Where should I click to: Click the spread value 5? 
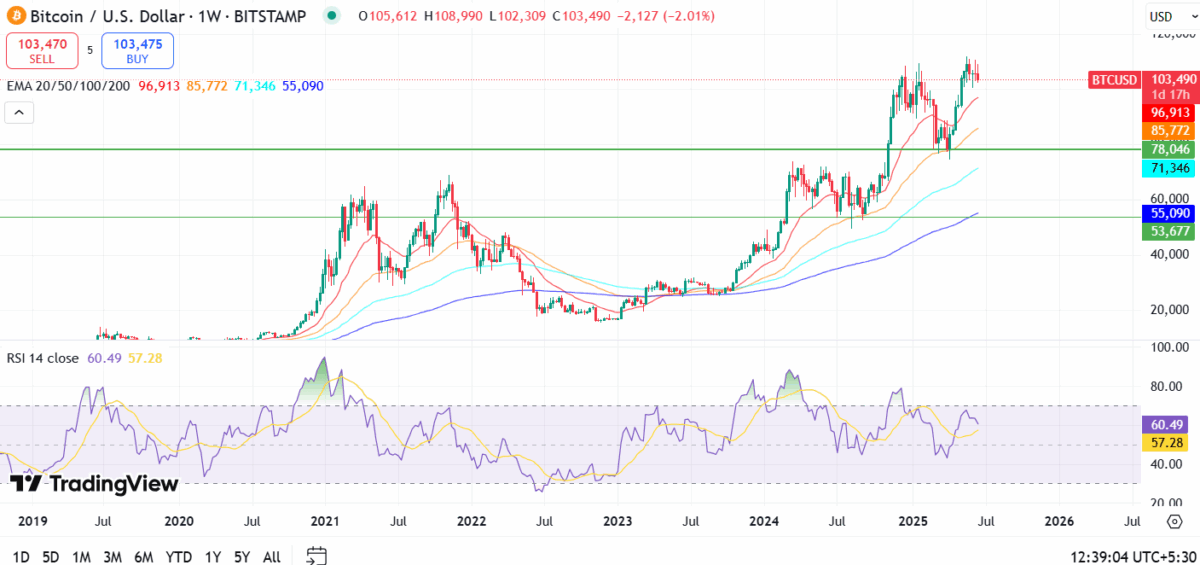pyautogui.click(x=89, y=50)
